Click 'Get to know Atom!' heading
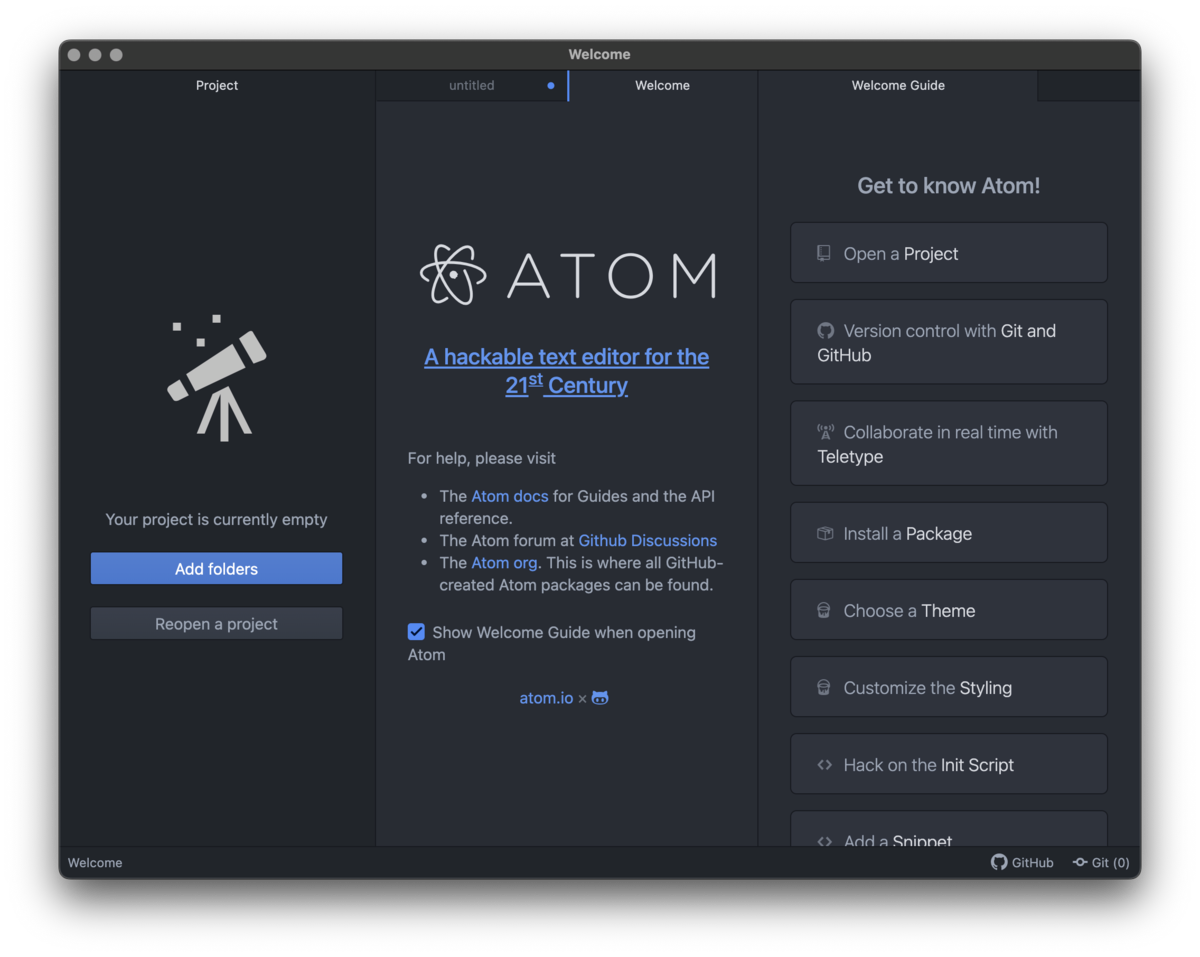 pos(949,185)
